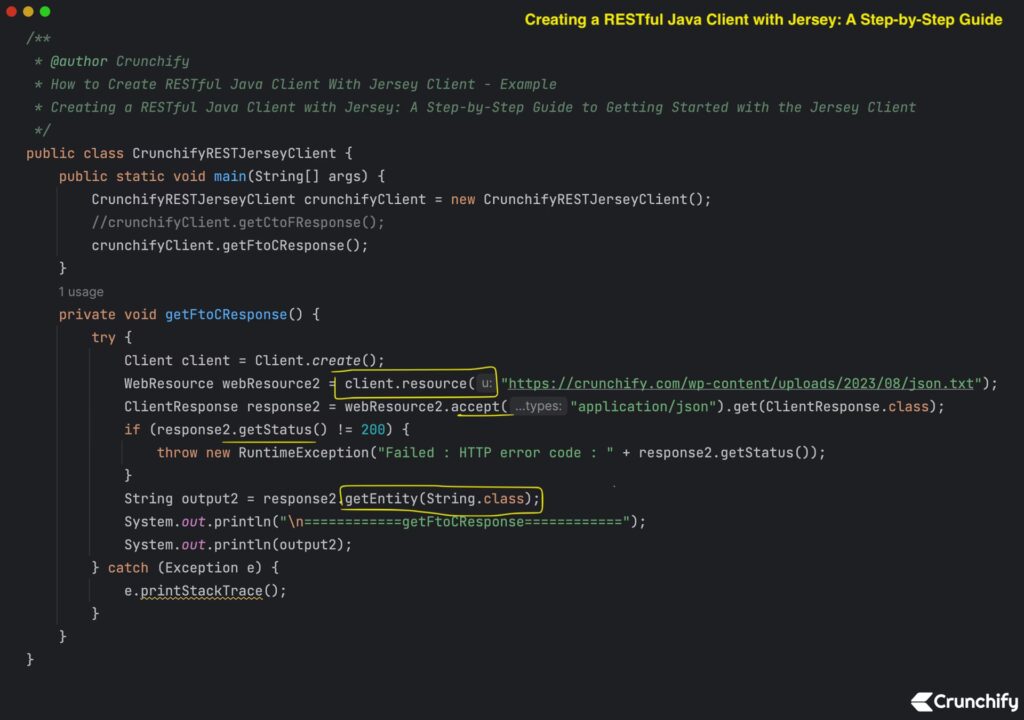The image size is (1024, 720).
Task: Place cursor on the main method name
Action: click(230, 176)
